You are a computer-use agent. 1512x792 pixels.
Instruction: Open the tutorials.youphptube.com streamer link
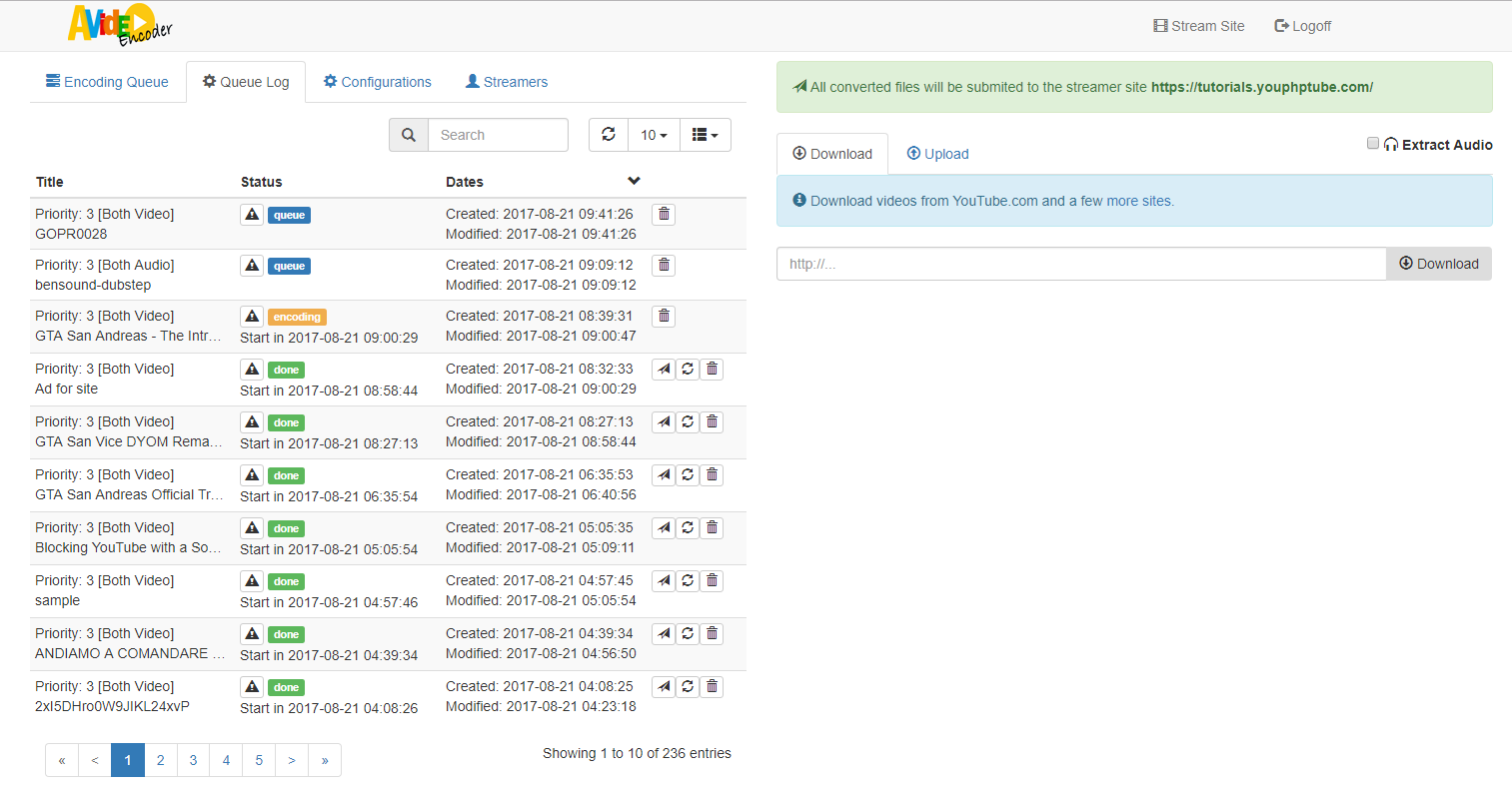tap(1261, 87)
